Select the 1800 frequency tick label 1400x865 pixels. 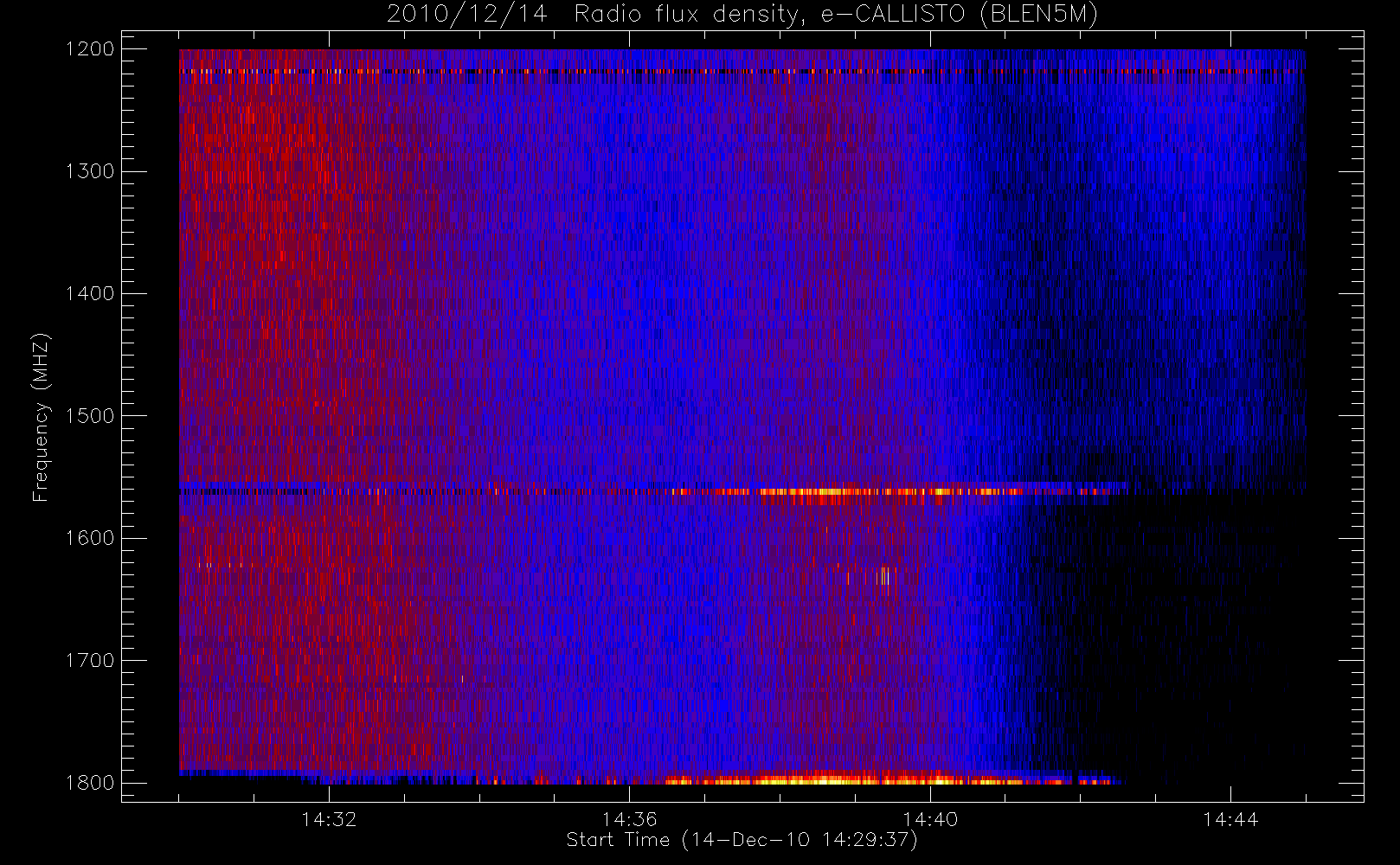90,782
